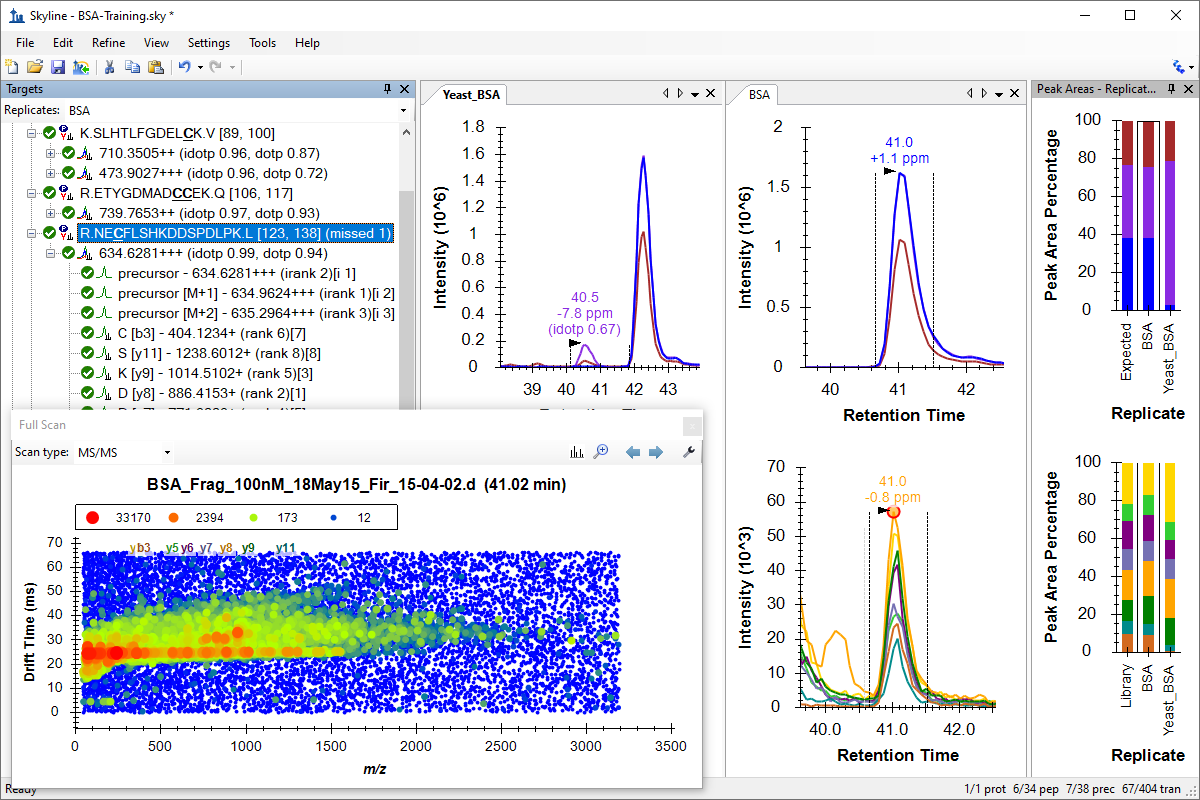Click the Open file folder icon
Viewport: 1200px width, 800px height.
35,67
